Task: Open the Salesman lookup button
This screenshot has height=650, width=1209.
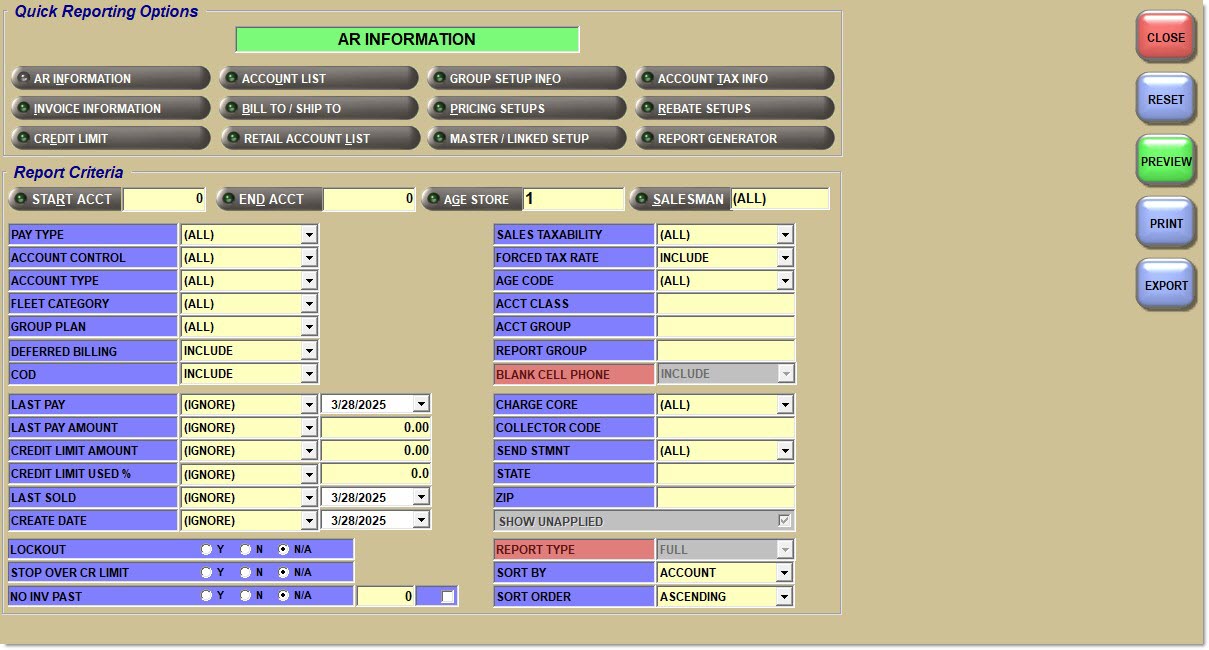Action: click(x=679, y=199)
